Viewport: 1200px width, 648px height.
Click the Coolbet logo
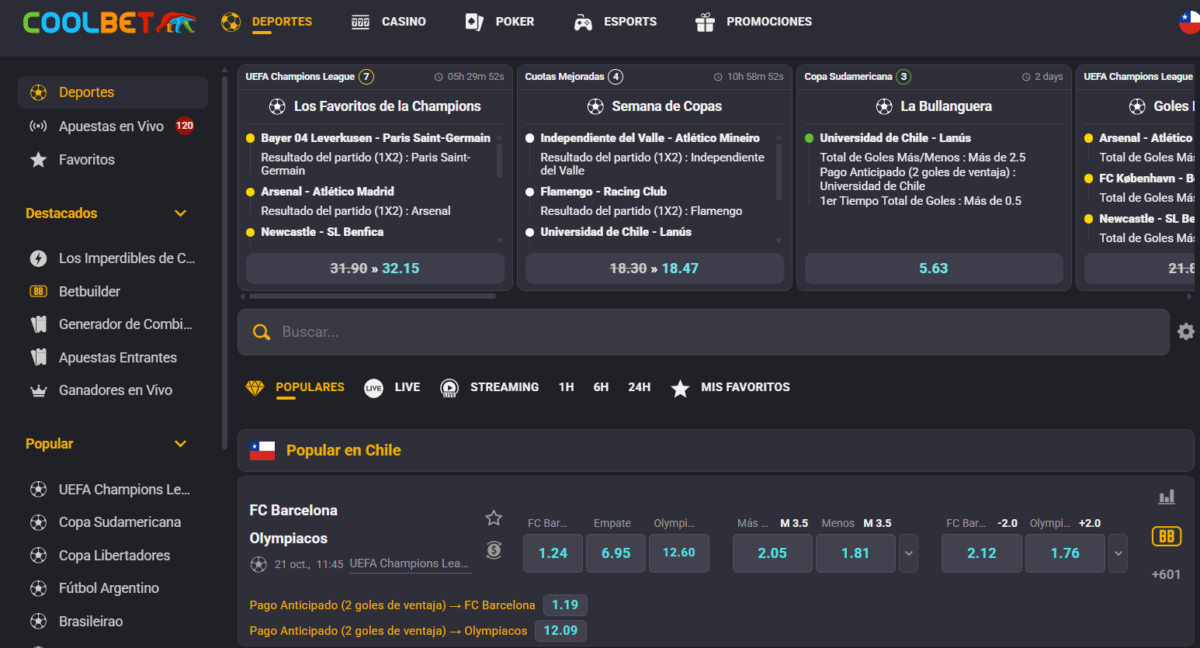tap(109, 22)
